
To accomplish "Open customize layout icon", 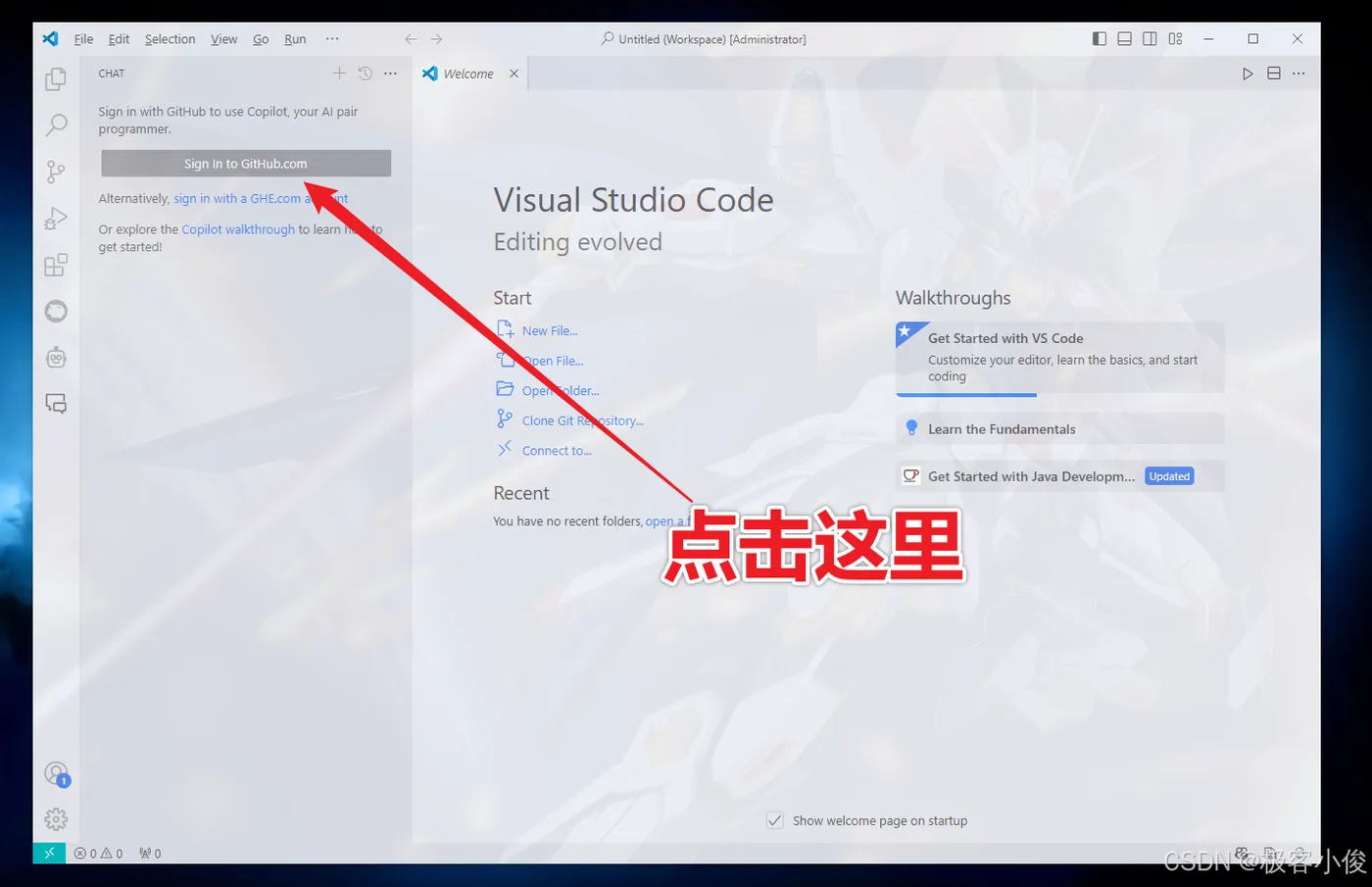I will pos(1175,39).
